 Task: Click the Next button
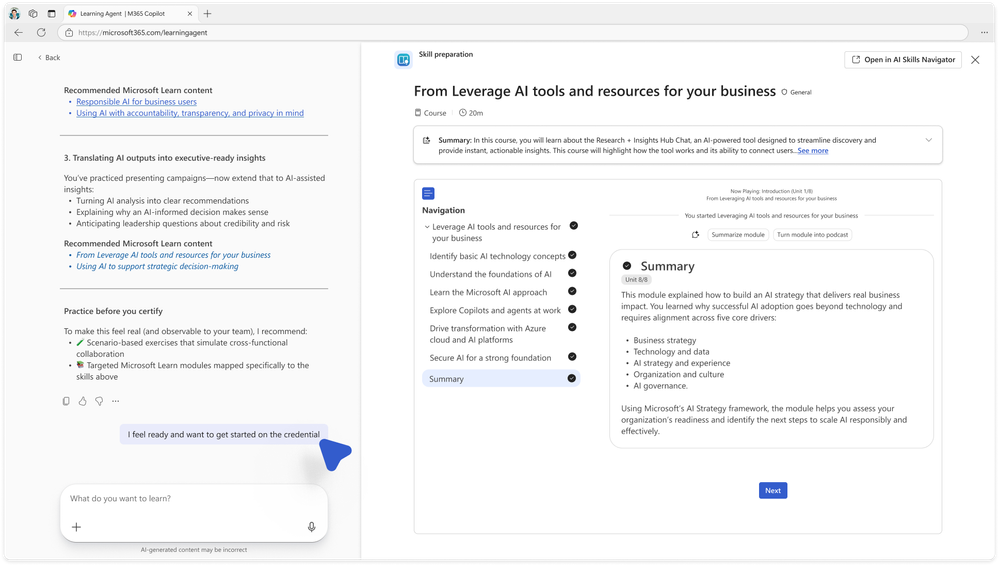pyautogui.click(x=773, y=490)
